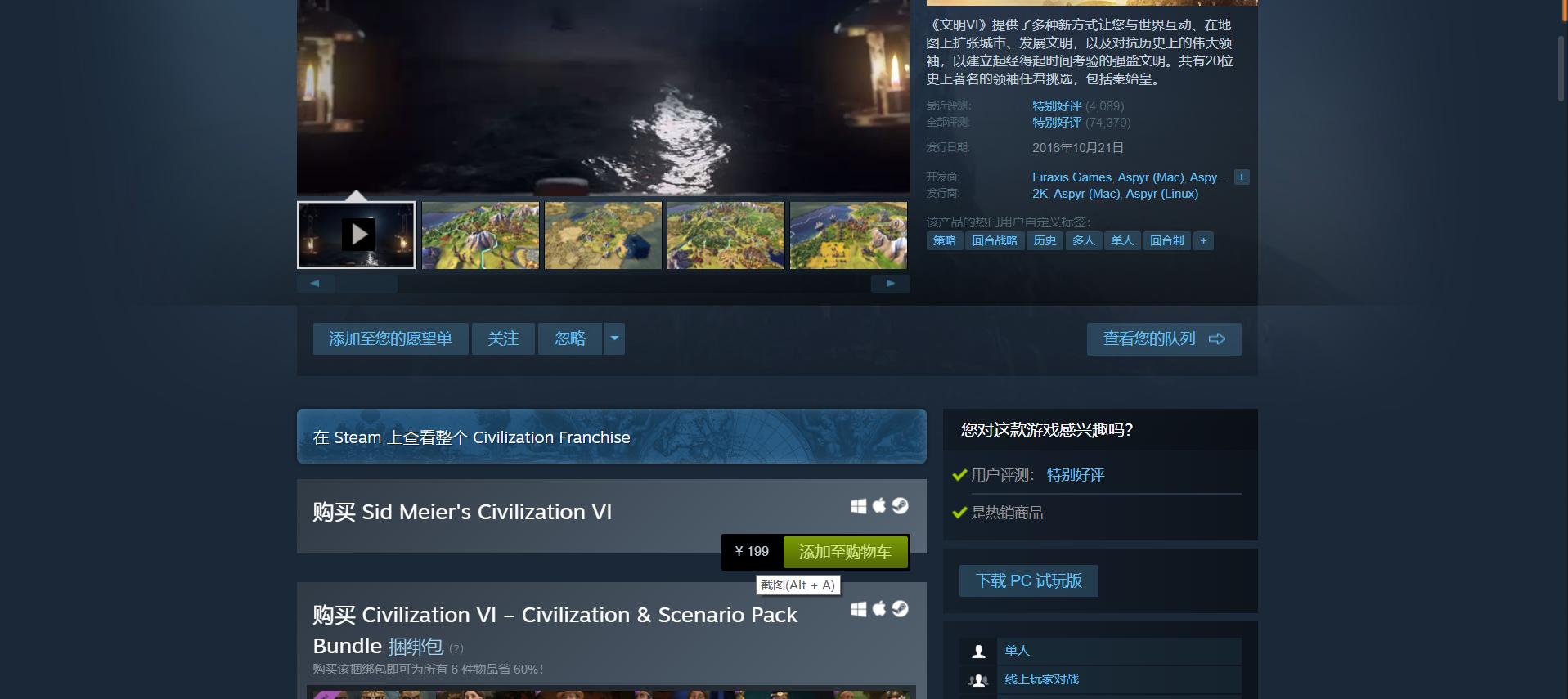
Task: Open 特别好评 link beside 用户评测
Action: click(1076, 475)
